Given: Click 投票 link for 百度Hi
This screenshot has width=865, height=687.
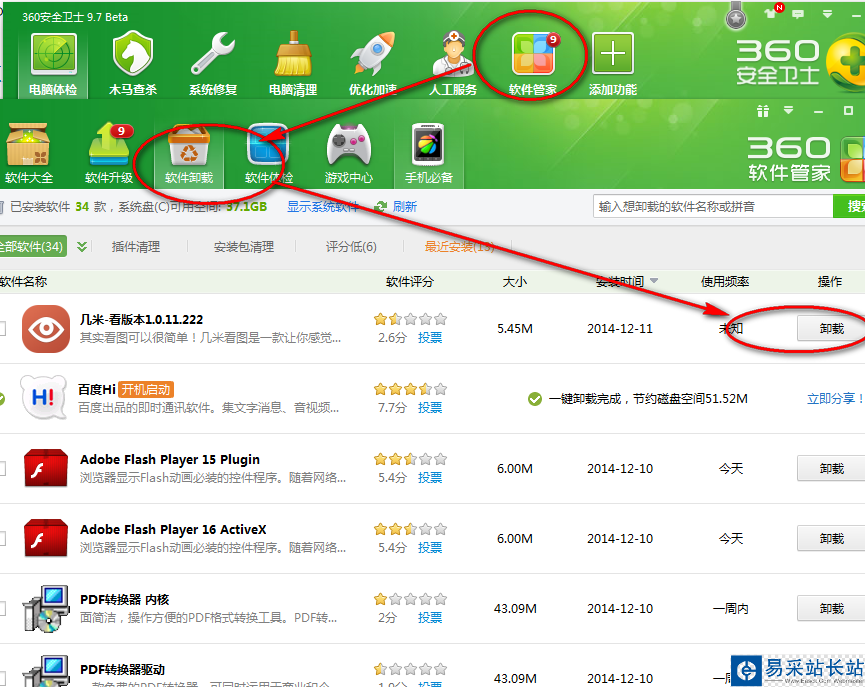Looking at the screenshot, I should pos(430,408).
